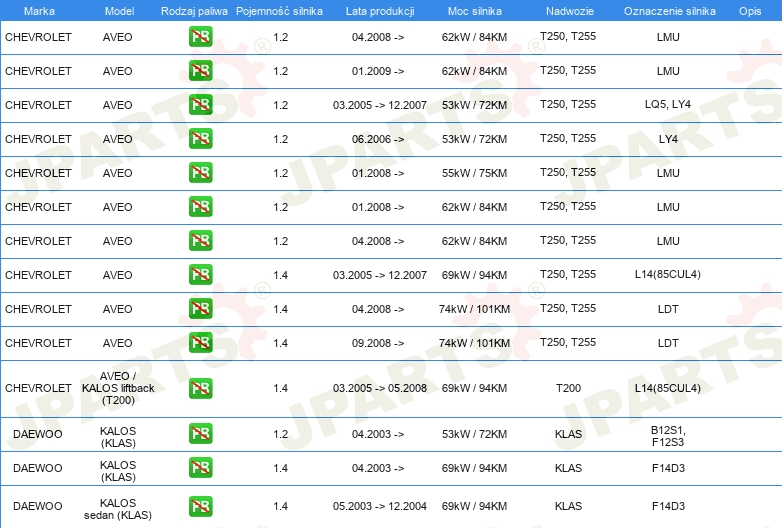782x528 pixels.
Task: Select 'AVEO / KALOS liftback (T200)' model cell
Action: (118, 388)
